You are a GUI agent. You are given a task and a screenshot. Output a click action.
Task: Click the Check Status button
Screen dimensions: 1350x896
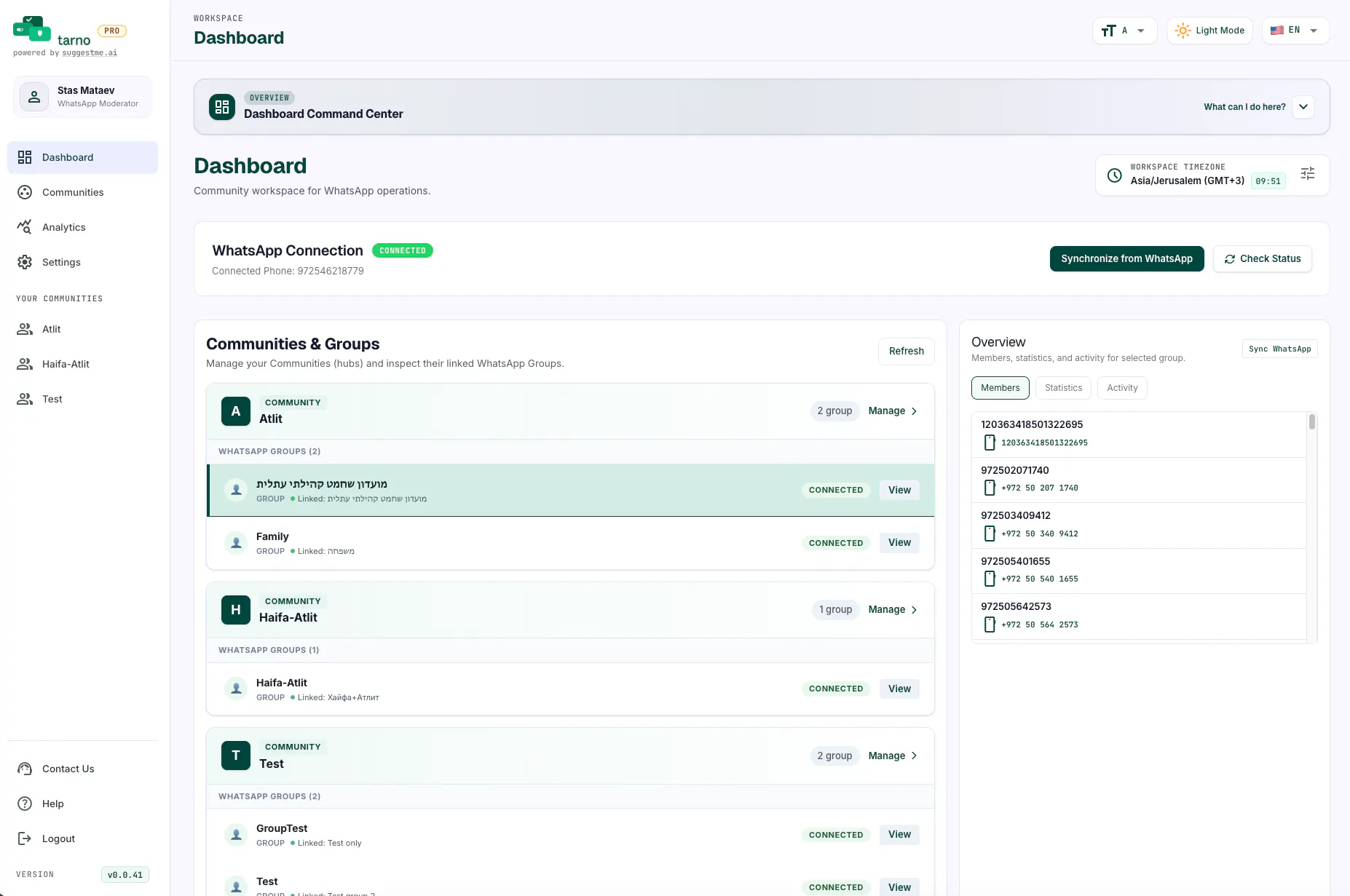[1263, 259]
